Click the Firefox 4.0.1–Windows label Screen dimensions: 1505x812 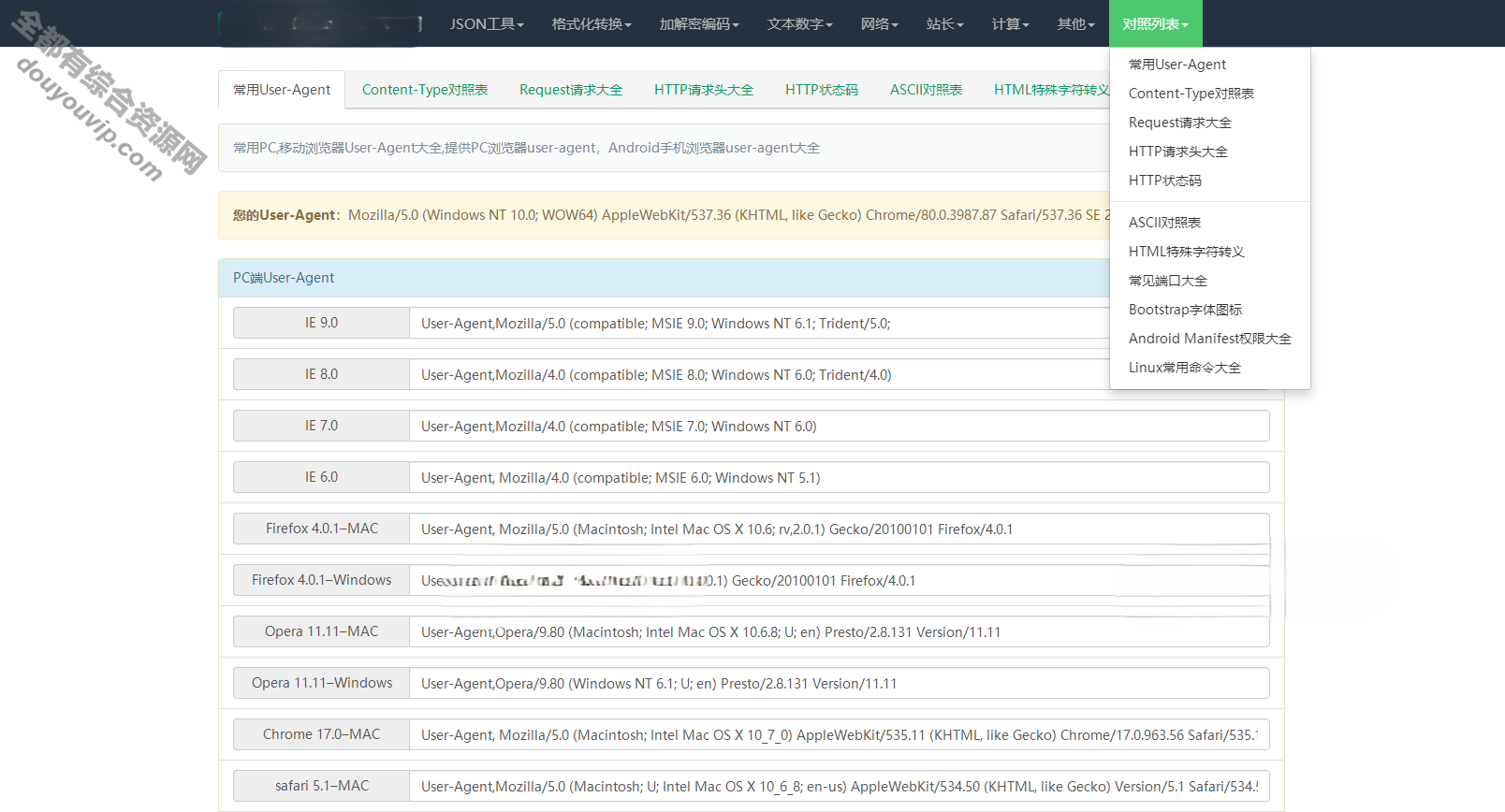click(321, 580)
